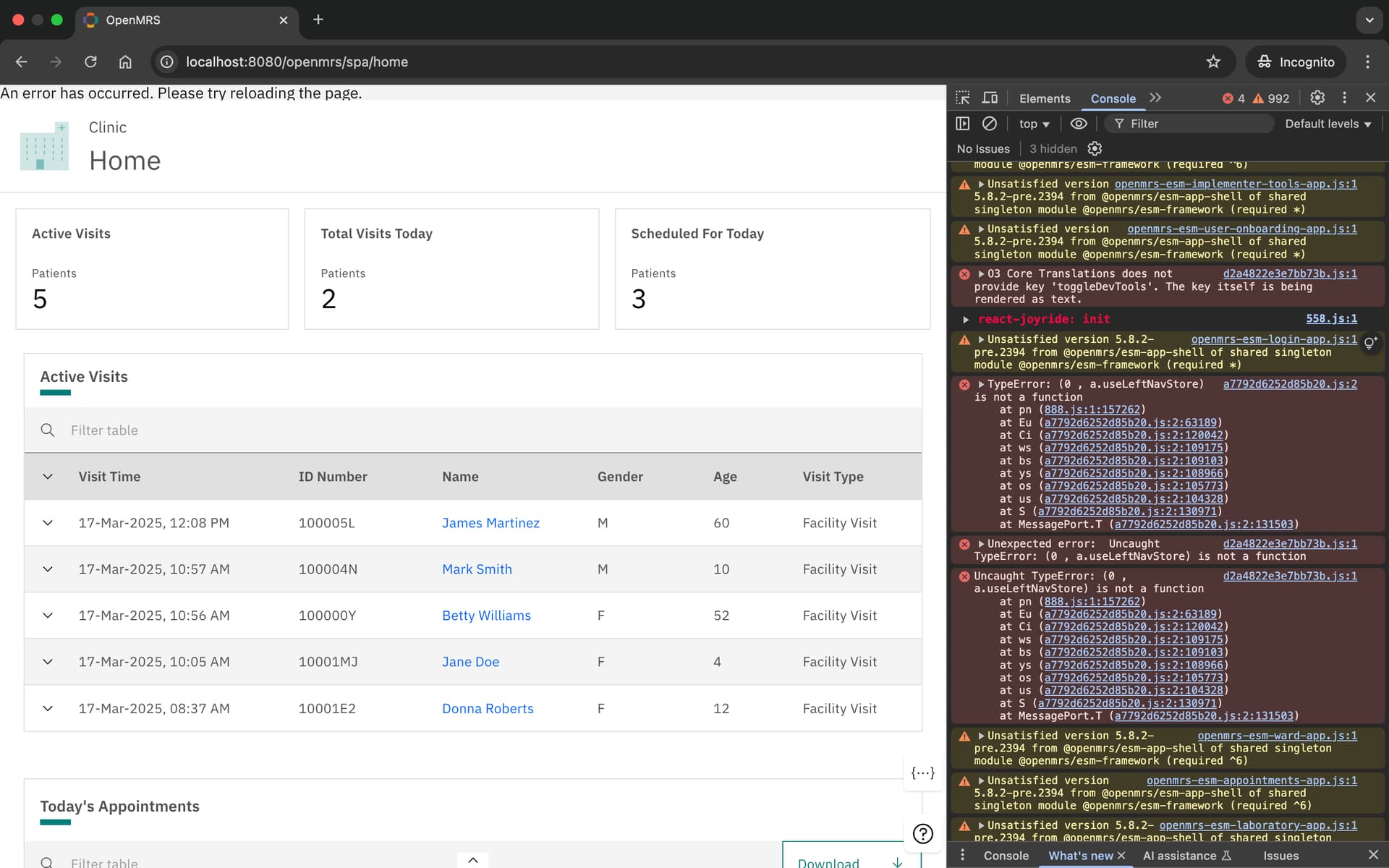The height and width of the screenshot is (868, 1389).
Task: Click the browser forward arrow
Action: [56, 62]
